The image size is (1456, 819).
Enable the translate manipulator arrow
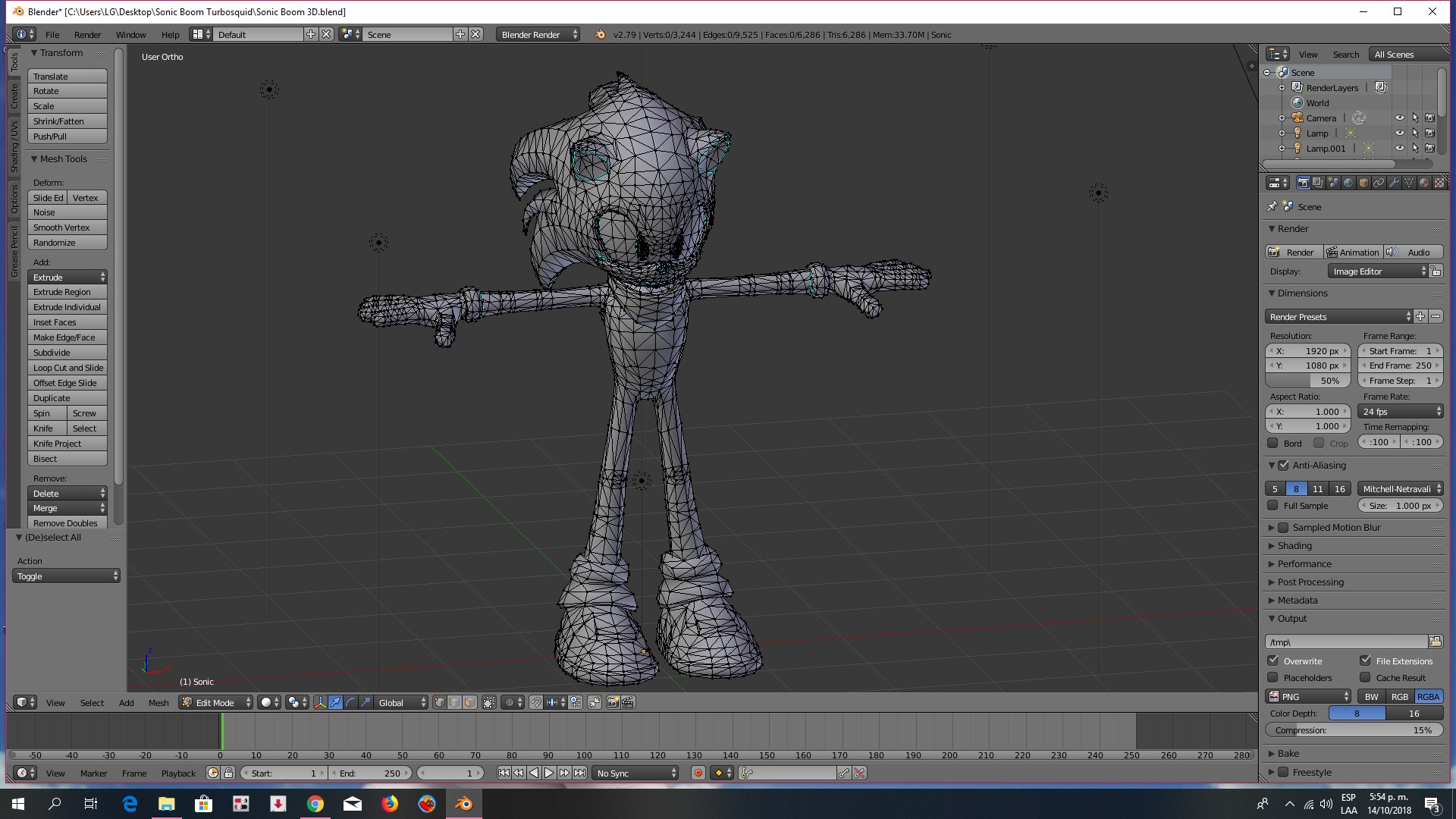click(x=335, y=702)
